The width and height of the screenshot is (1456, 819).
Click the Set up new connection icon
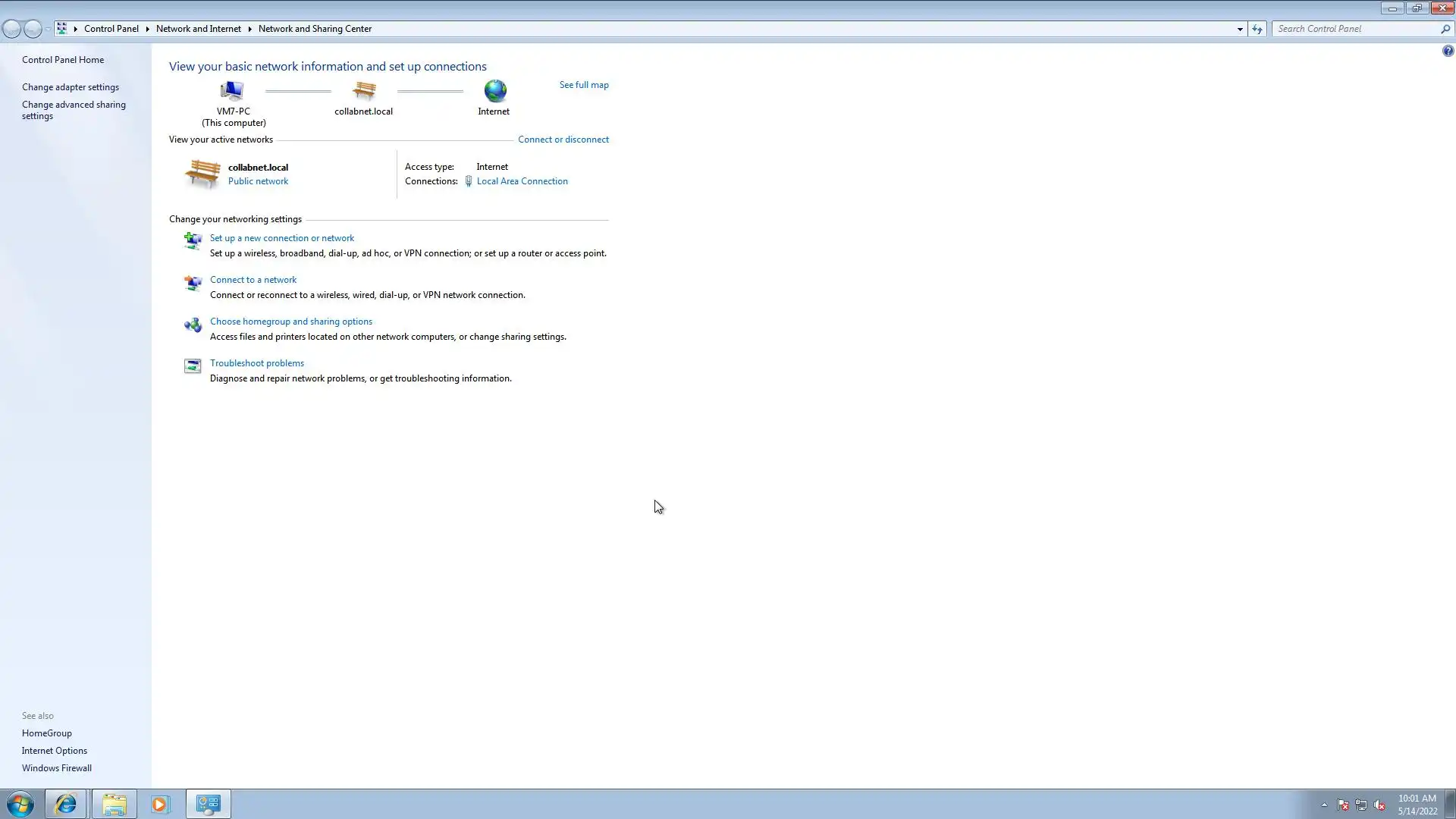(x=193, y=241)
